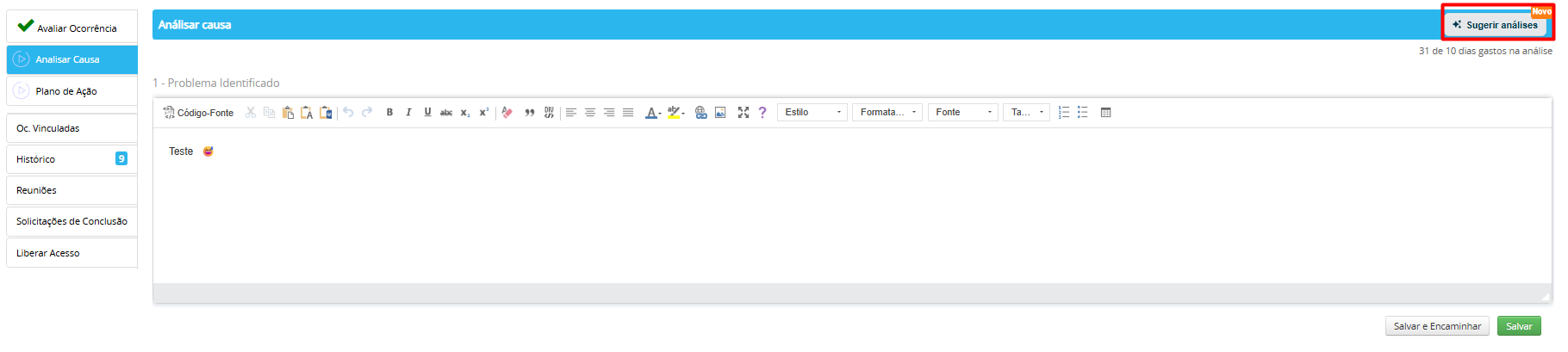The image size is (1568, 352).
Task: Click the Cut scissors icon
Action: [x=251, y=113]
